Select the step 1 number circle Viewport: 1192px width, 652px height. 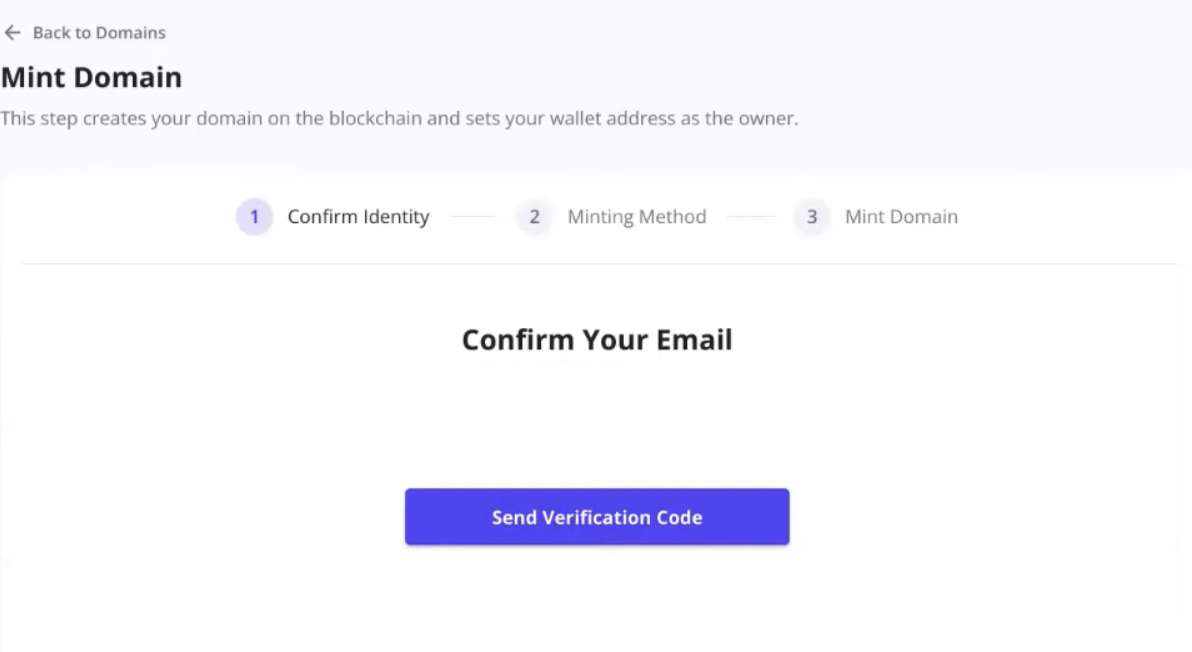[x=254, y=217]
